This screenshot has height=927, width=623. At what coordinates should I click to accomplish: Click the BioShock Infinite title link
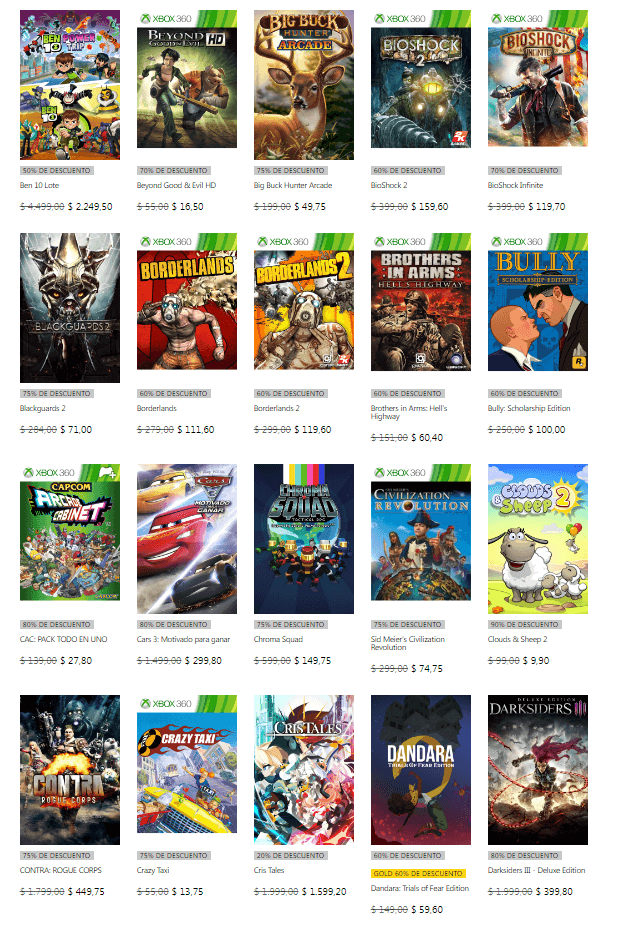(515, 185)
